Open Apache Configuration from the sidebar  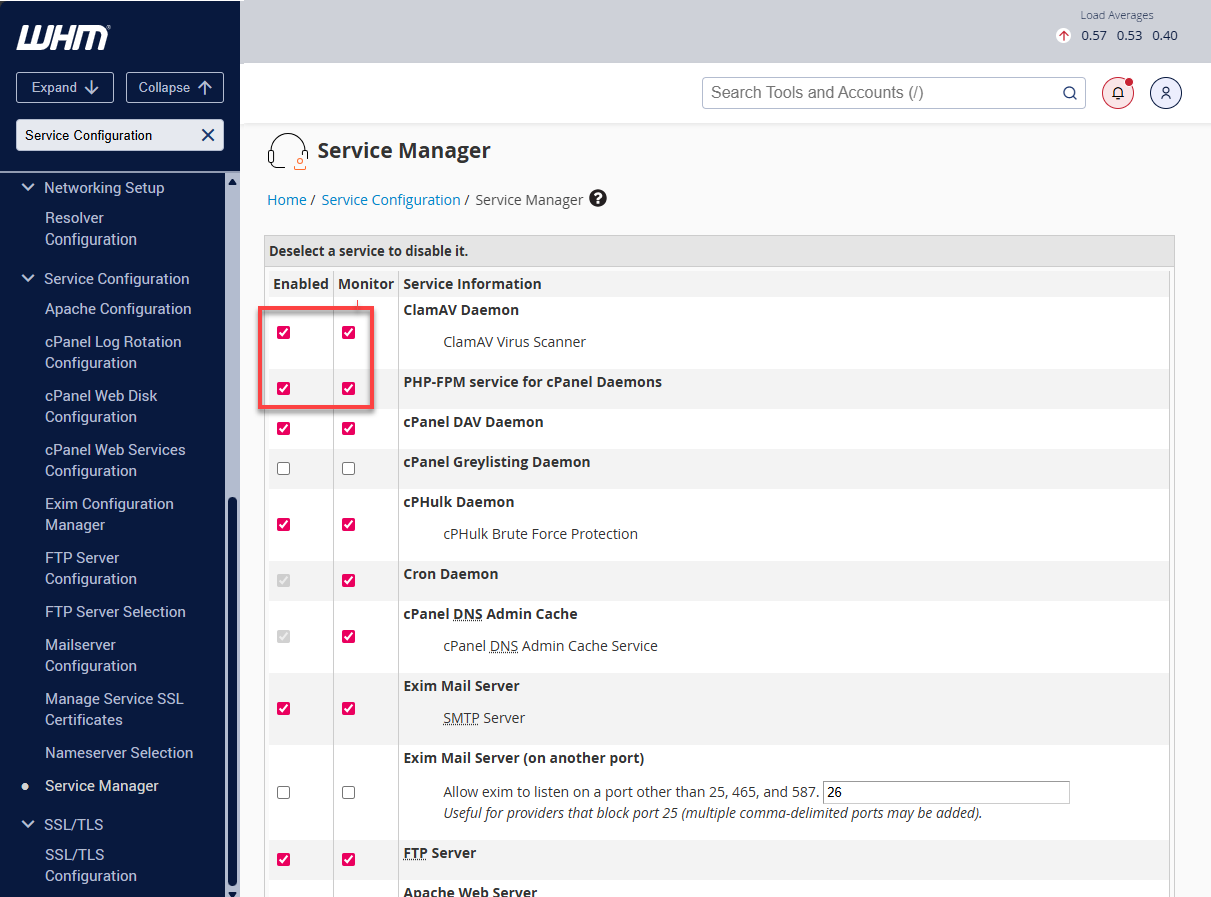click(x=118, y=309)
